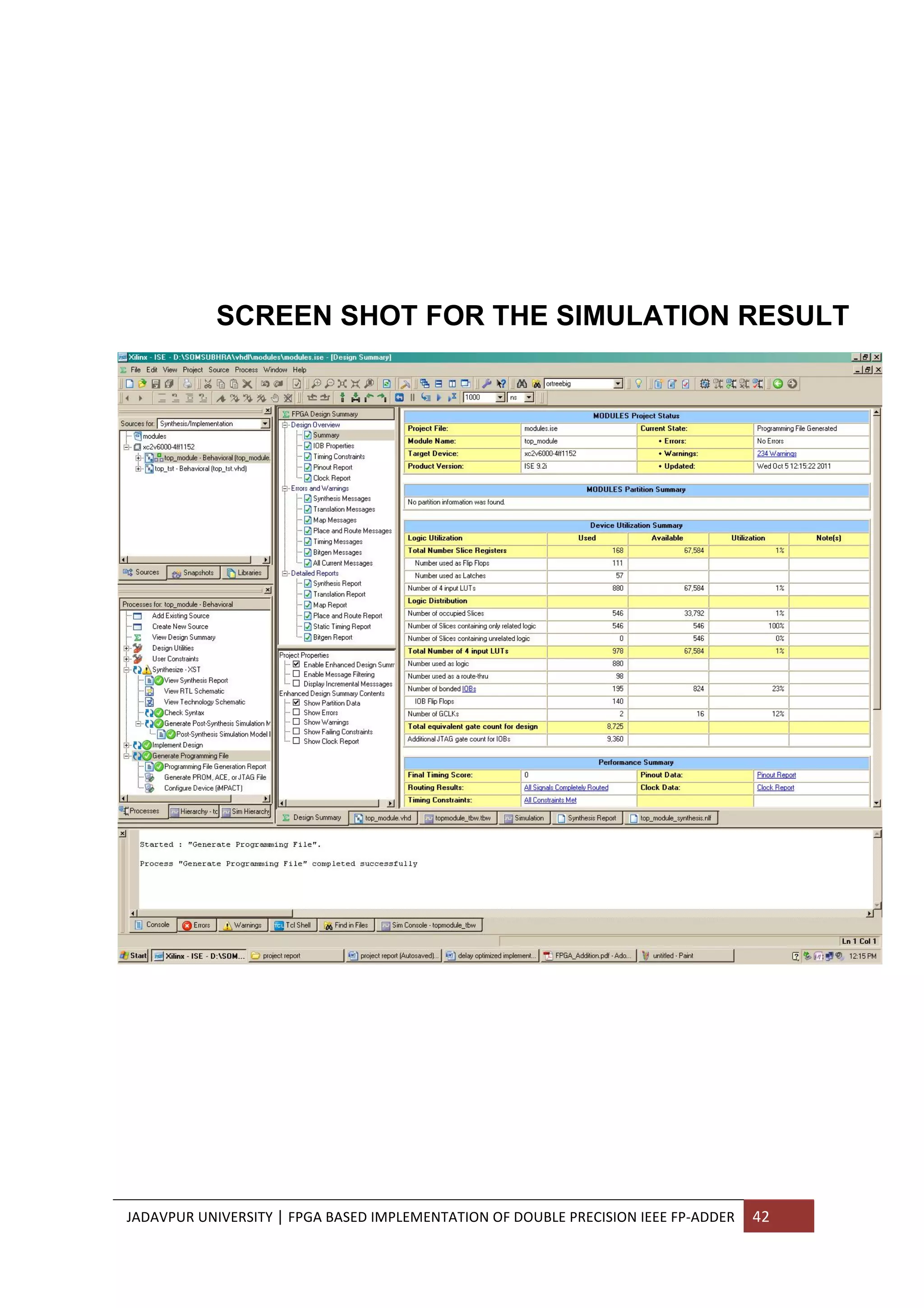The image size is (924, 1308).
Task: Click the Sources panel horizontal scrollbar
Action: coord(195,560)
